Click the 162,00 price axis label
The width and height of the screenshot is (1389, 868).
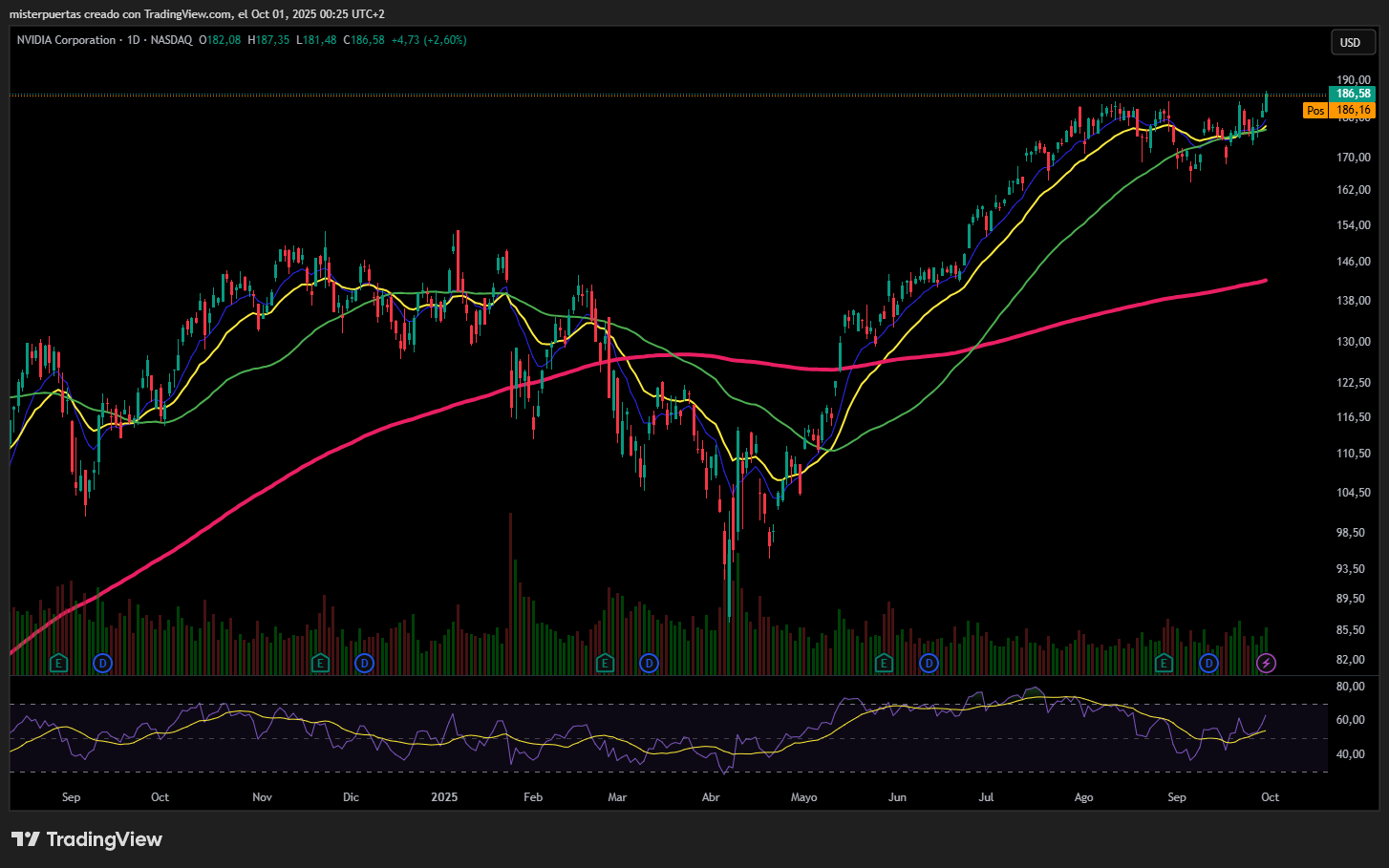(x=1354, y=190)
